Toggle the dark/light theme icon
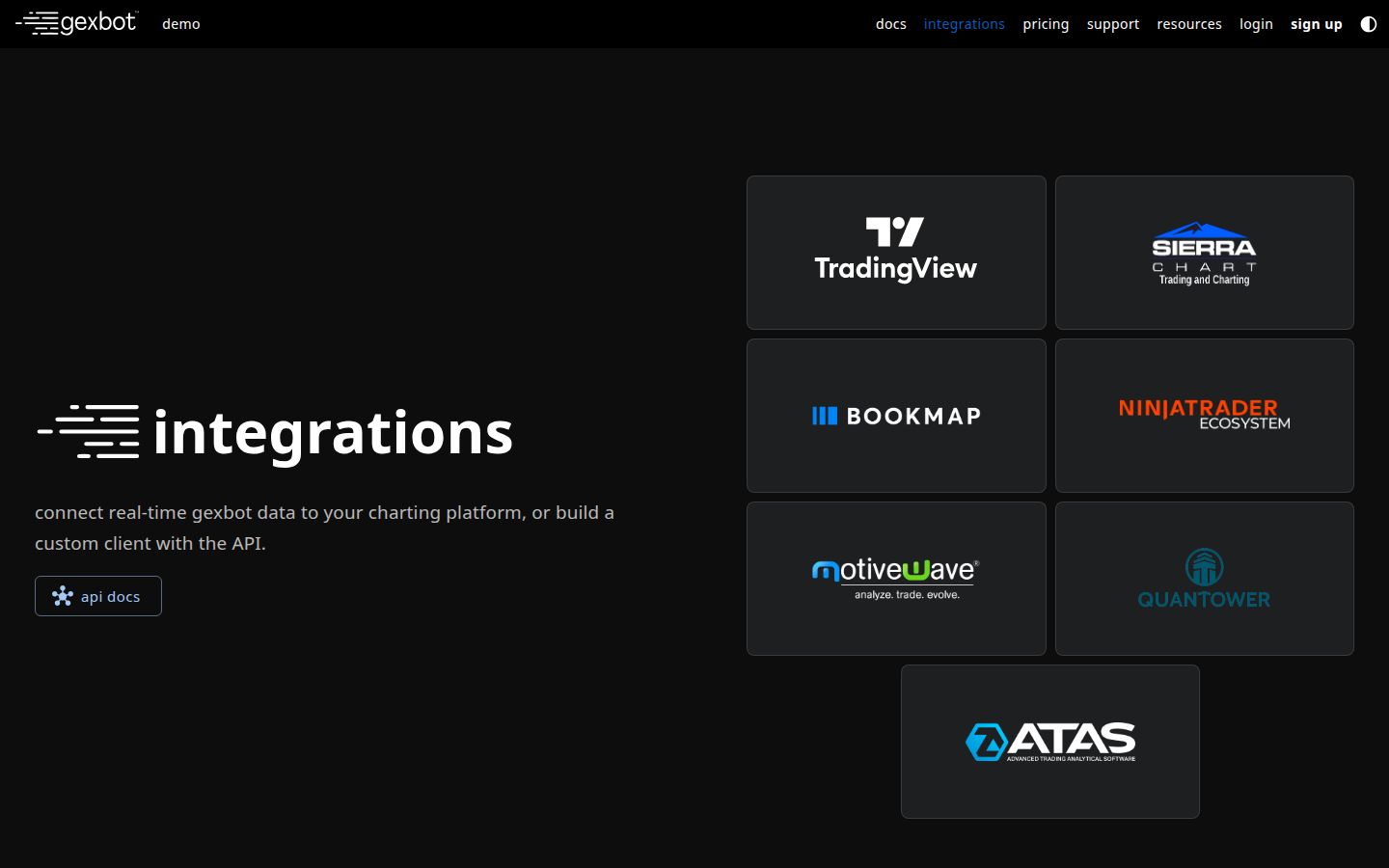Image resolution: width=1389 pixels, height=868 pixels. pyautogui.click(x=1369, y=24)
